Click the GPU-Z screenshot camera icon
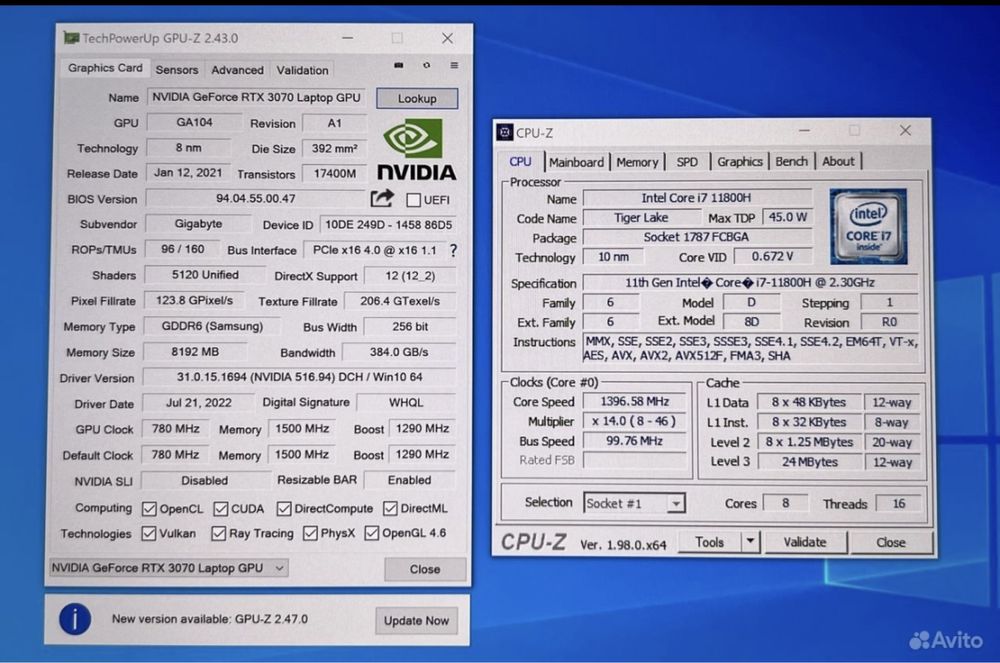The image size is (1000, 663). pos(399,65)
